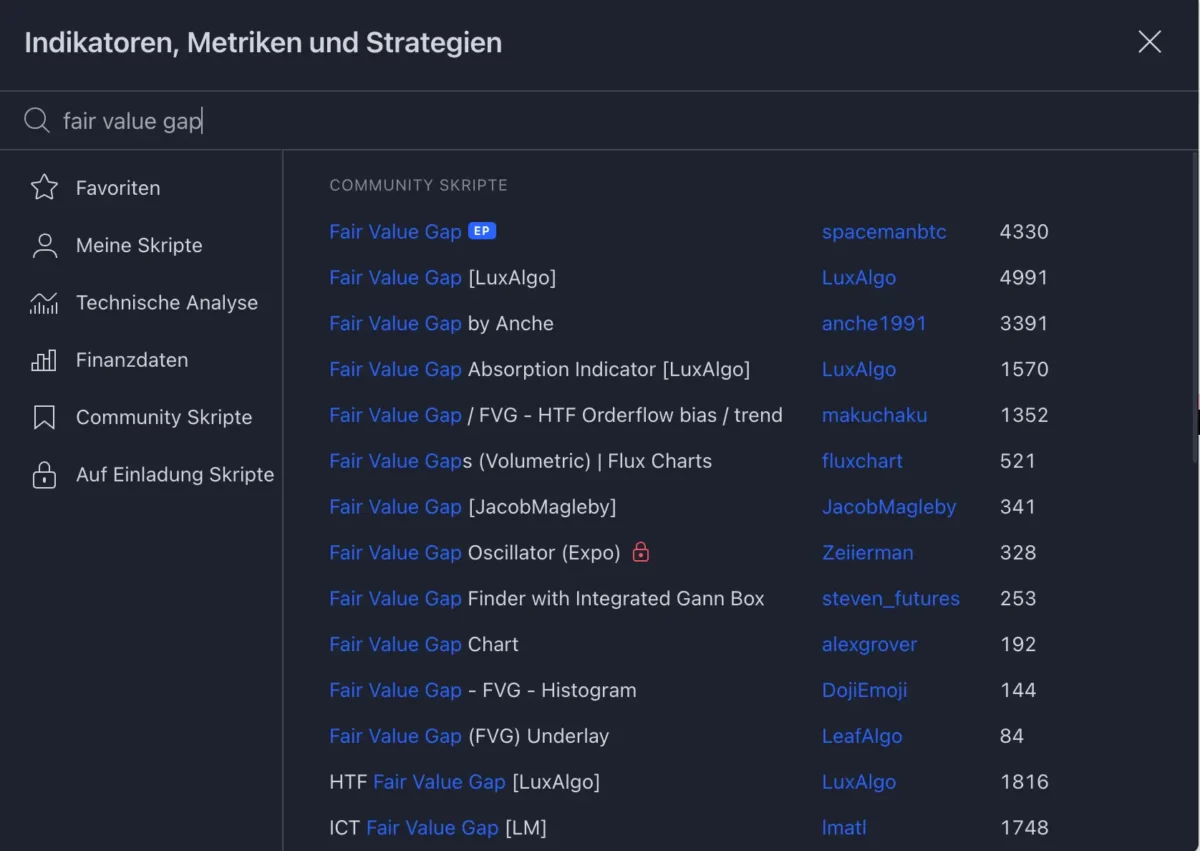Open Meine Skripte via the person icon
This screenshot has height=851, width=1200.
(44, 245)
